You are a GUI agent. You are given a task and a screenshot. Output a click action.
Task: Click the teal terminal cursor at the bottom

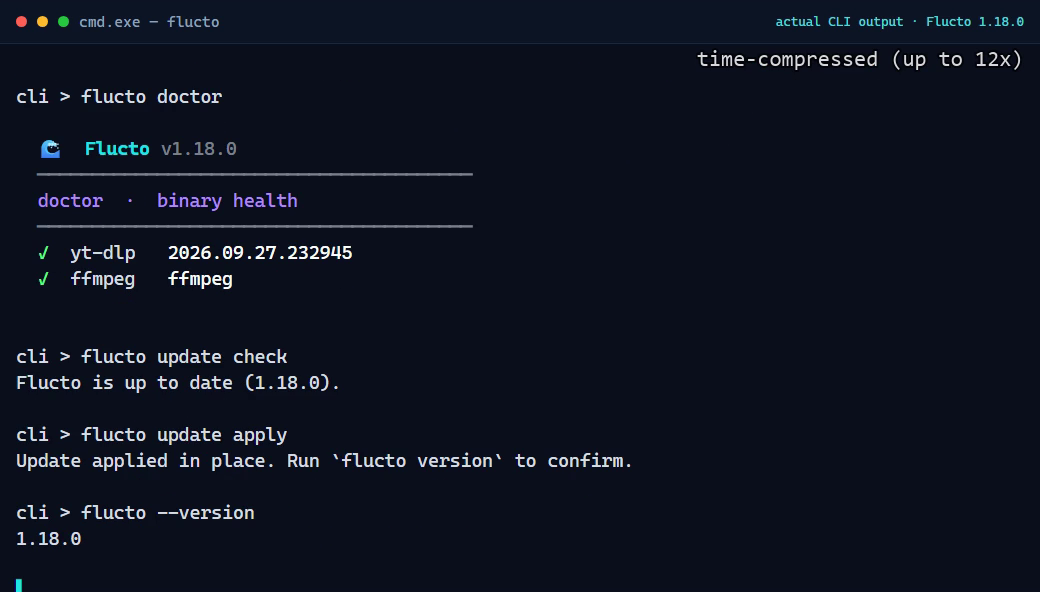(19, 585)
